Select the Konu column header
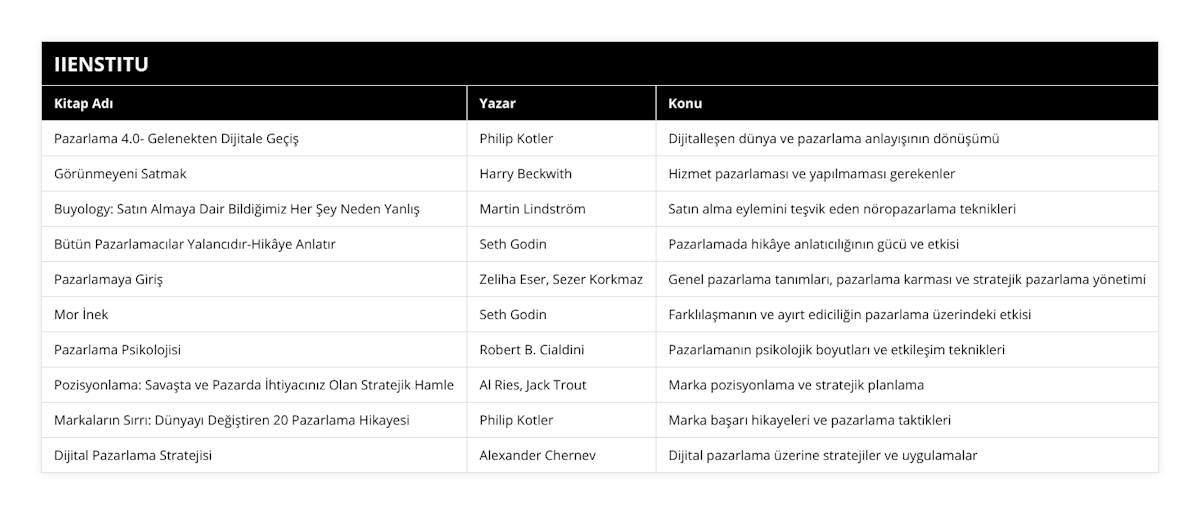1200x514 pixels. (x=685, y=103)
